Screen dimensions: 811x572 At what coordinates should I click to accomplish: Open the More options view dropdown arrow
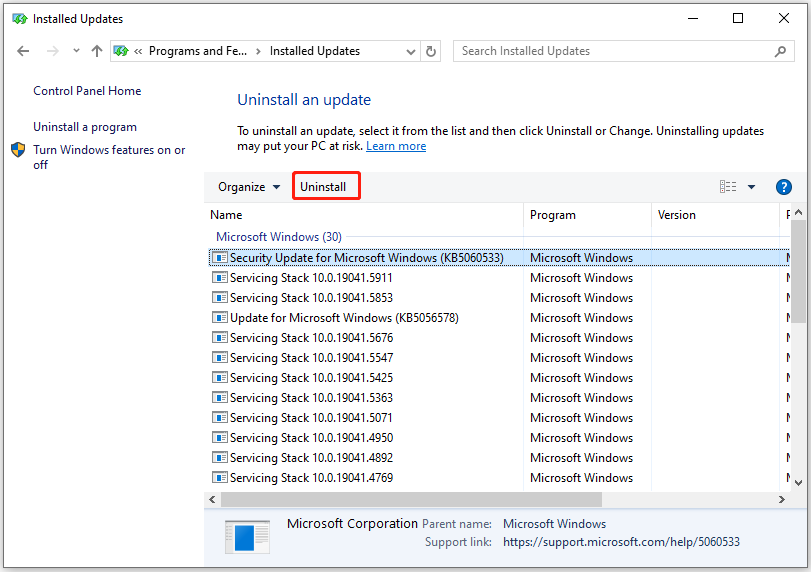(752, 187)
